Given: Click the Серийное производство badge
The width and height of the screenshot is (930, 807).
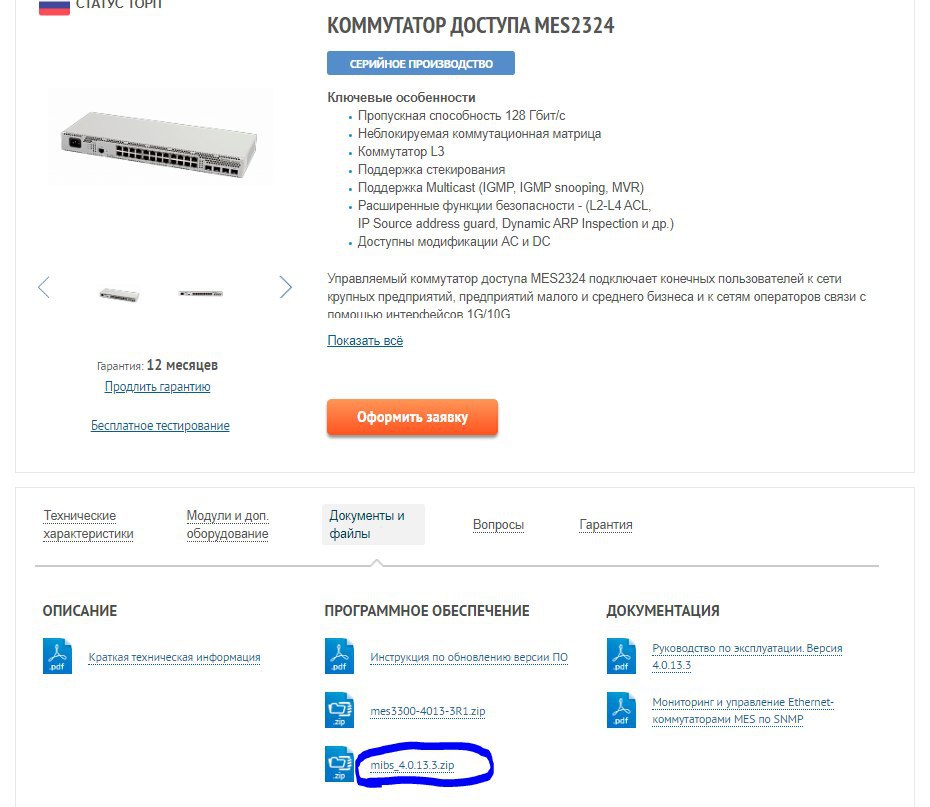Looking at the screenshot, I should pos(421,63).
